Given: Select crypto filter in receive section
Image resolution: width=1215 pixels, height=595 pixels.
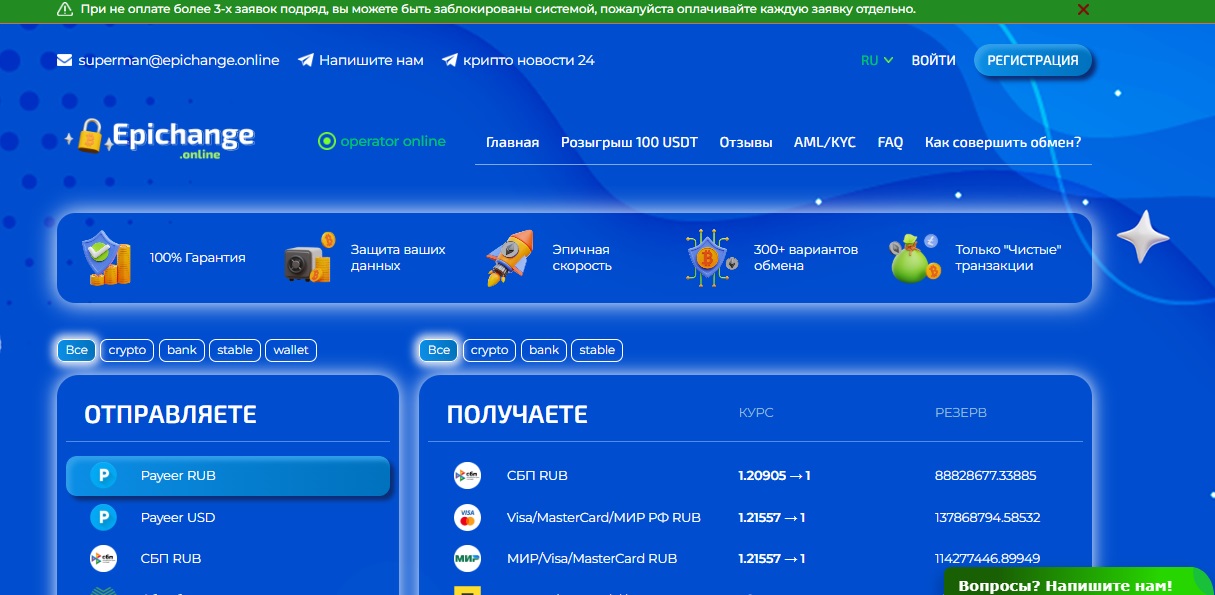Looking at the screenshot, I should click(490, 350).
